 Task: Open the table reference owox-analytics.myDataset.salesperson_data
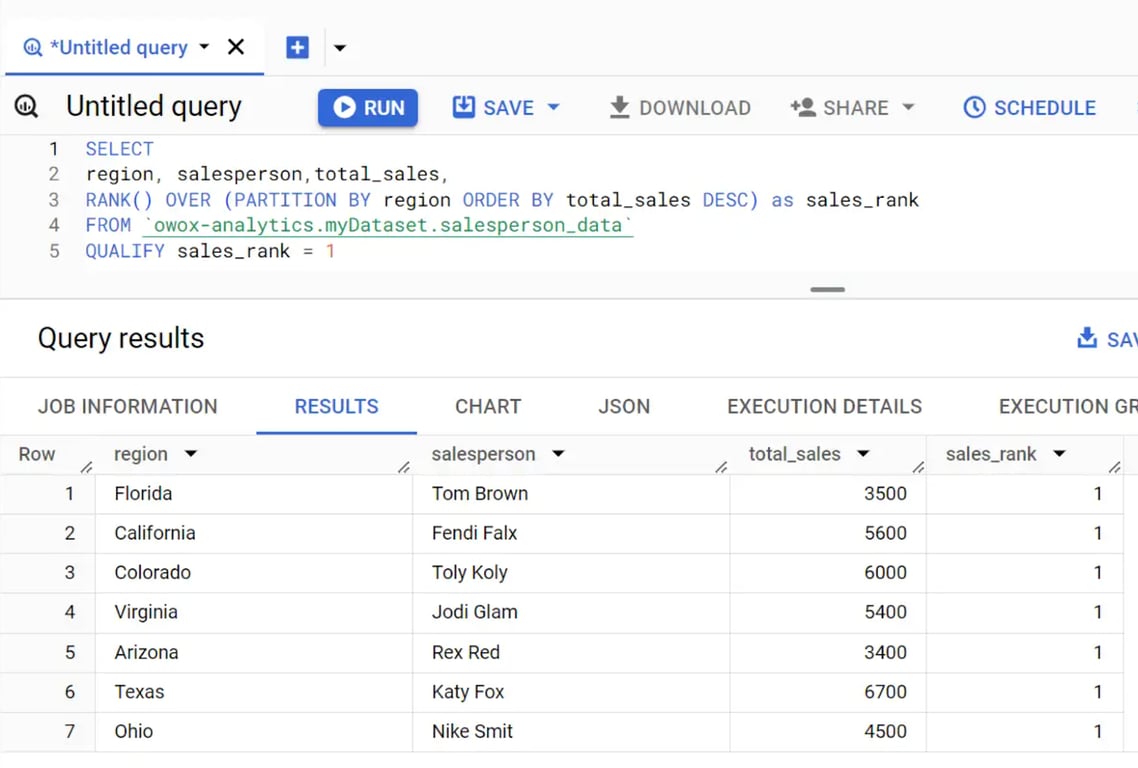388,226
